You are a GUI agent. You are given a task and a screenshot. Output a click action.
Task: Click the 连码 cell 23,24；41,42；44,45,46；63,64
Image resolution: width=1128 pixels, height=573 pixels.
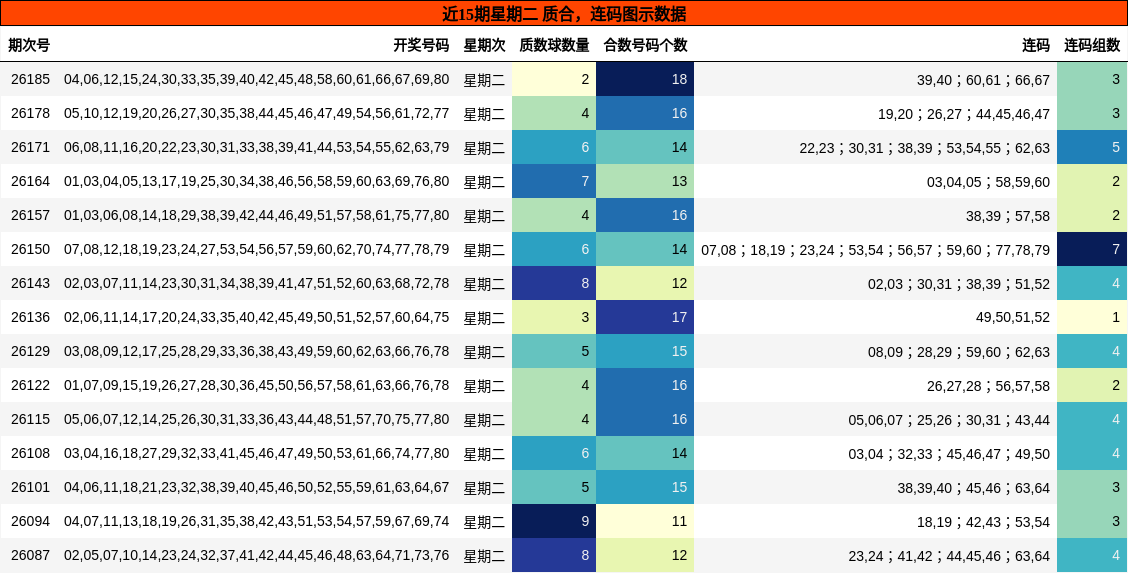click(949, 556)
